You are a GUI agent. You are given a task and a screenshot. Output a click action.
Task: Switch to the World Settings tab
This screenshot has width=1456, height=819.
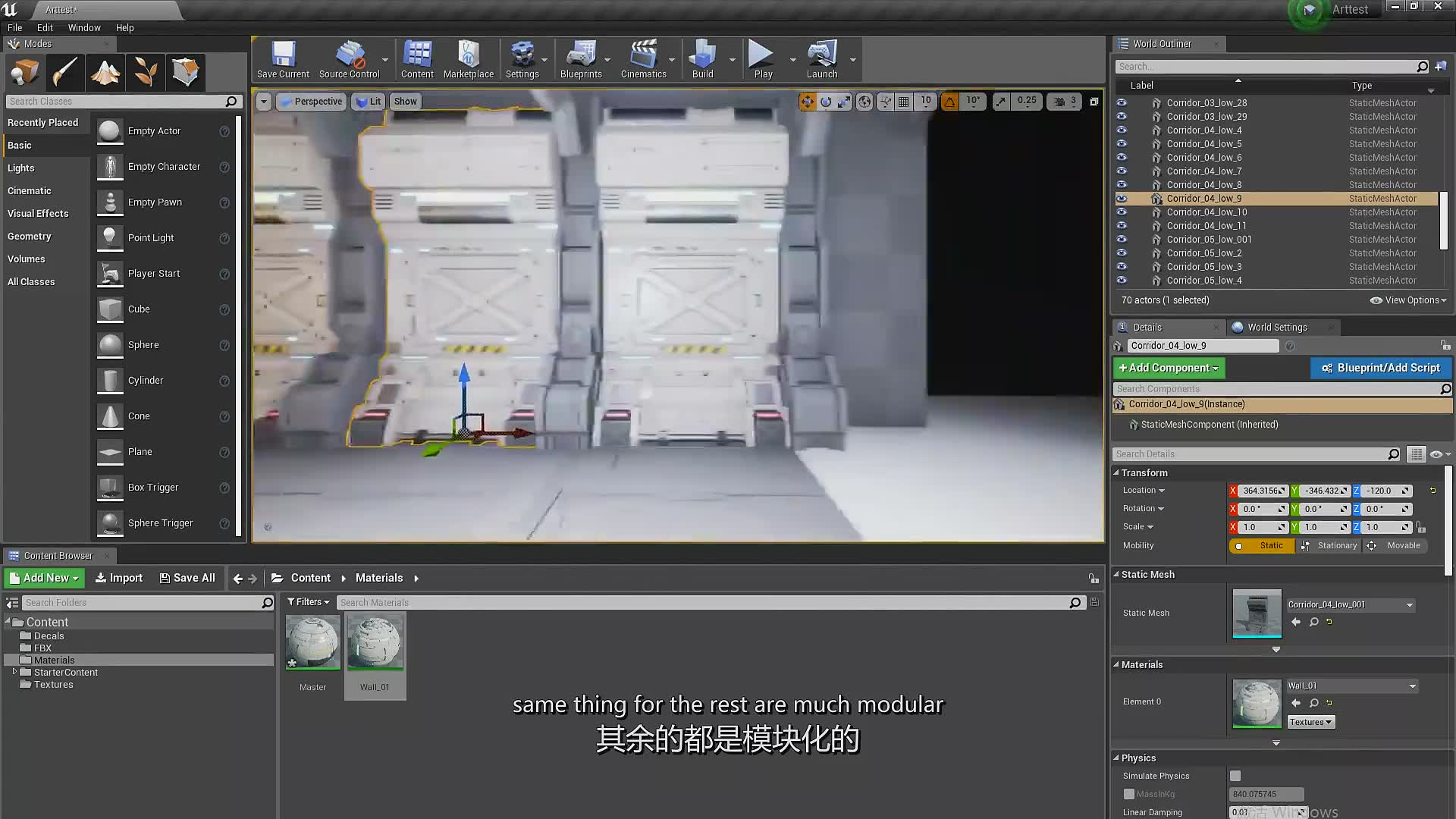pyautogui.click(x=1277, y=328)
